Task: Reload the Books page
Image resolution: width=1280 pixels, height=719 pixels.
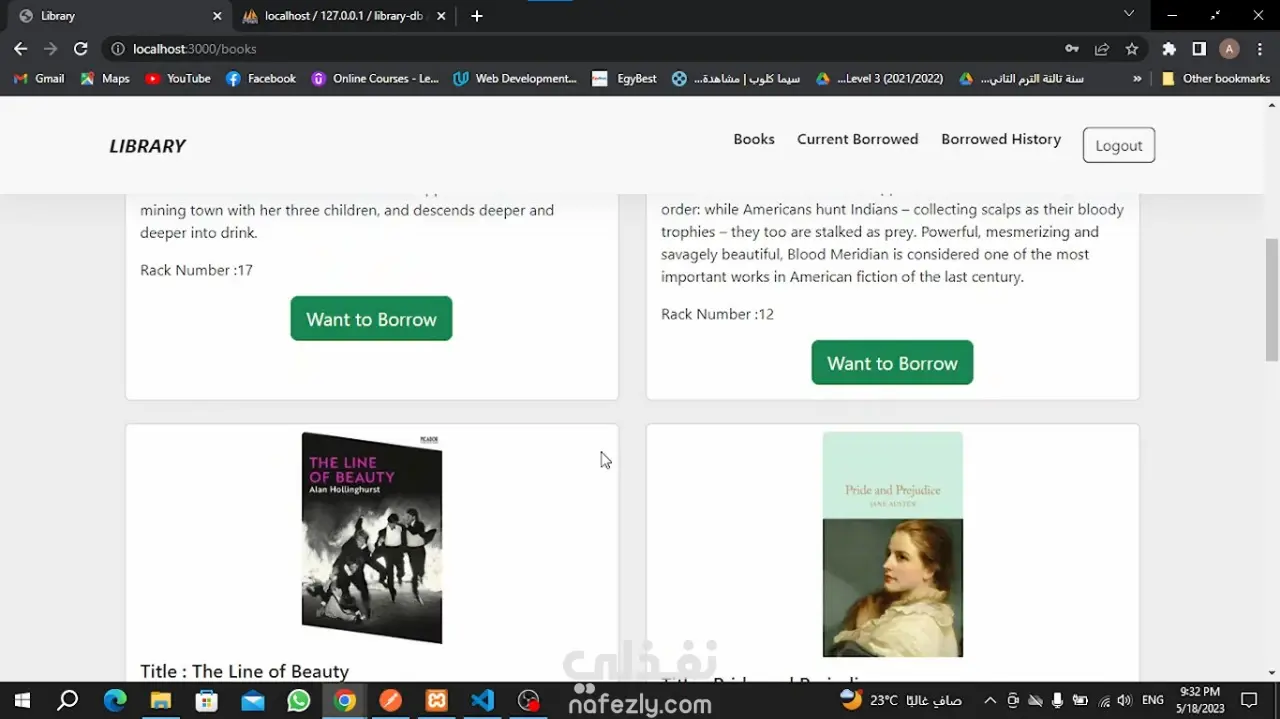Action: coord(80,48)
